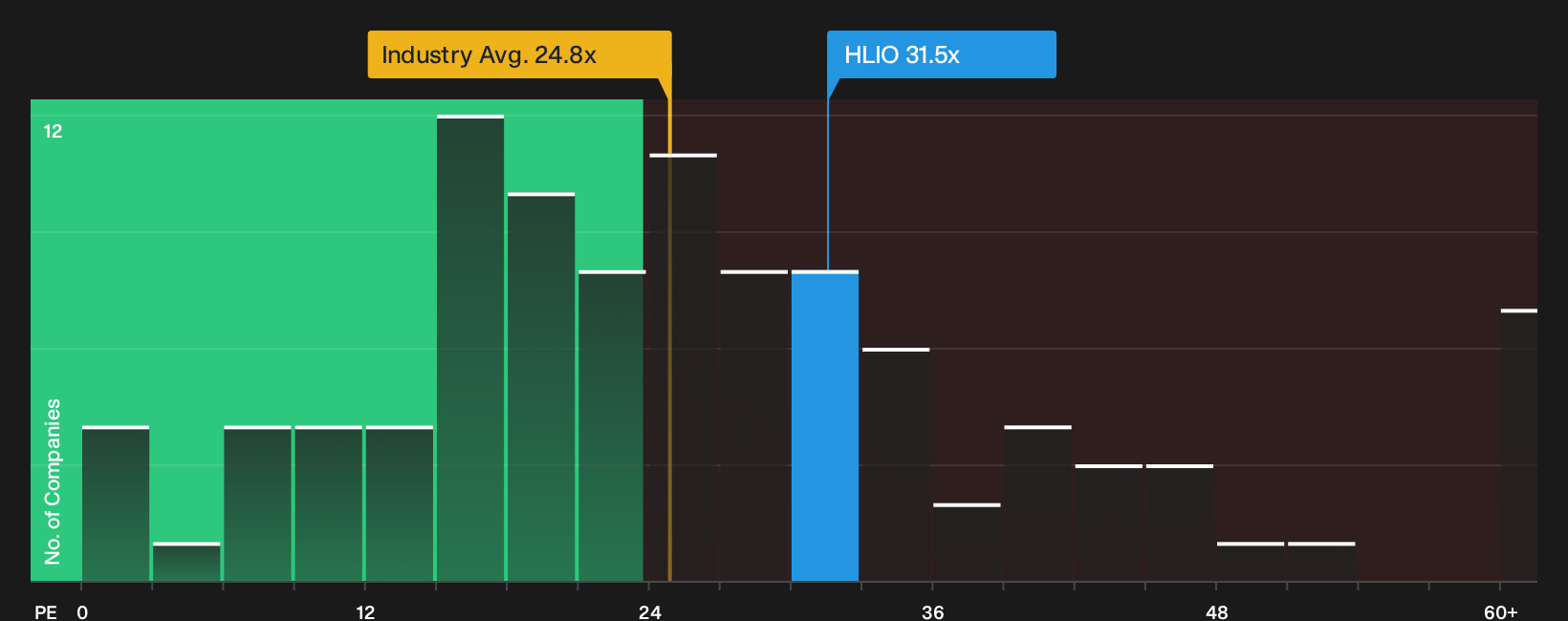Click the x-axis label 48
This screenshot has height=621, width=1568.
click(x=1216, y=612)
